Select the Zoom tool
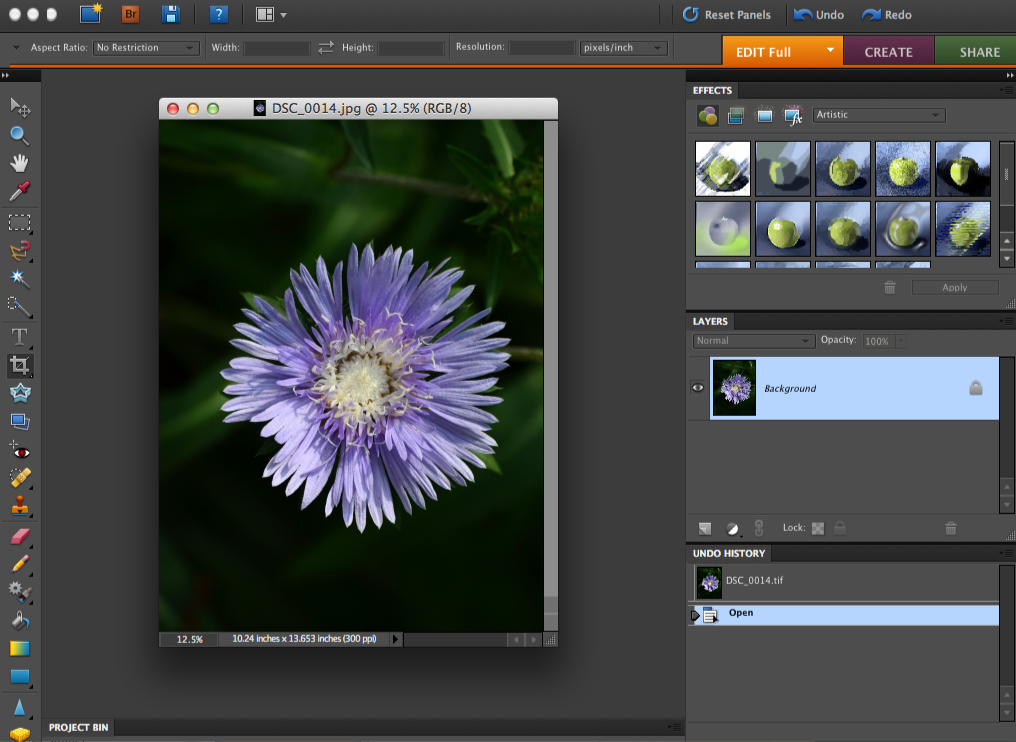The image size is (1016, 742). pyautogui.click(x=20, y=135)
